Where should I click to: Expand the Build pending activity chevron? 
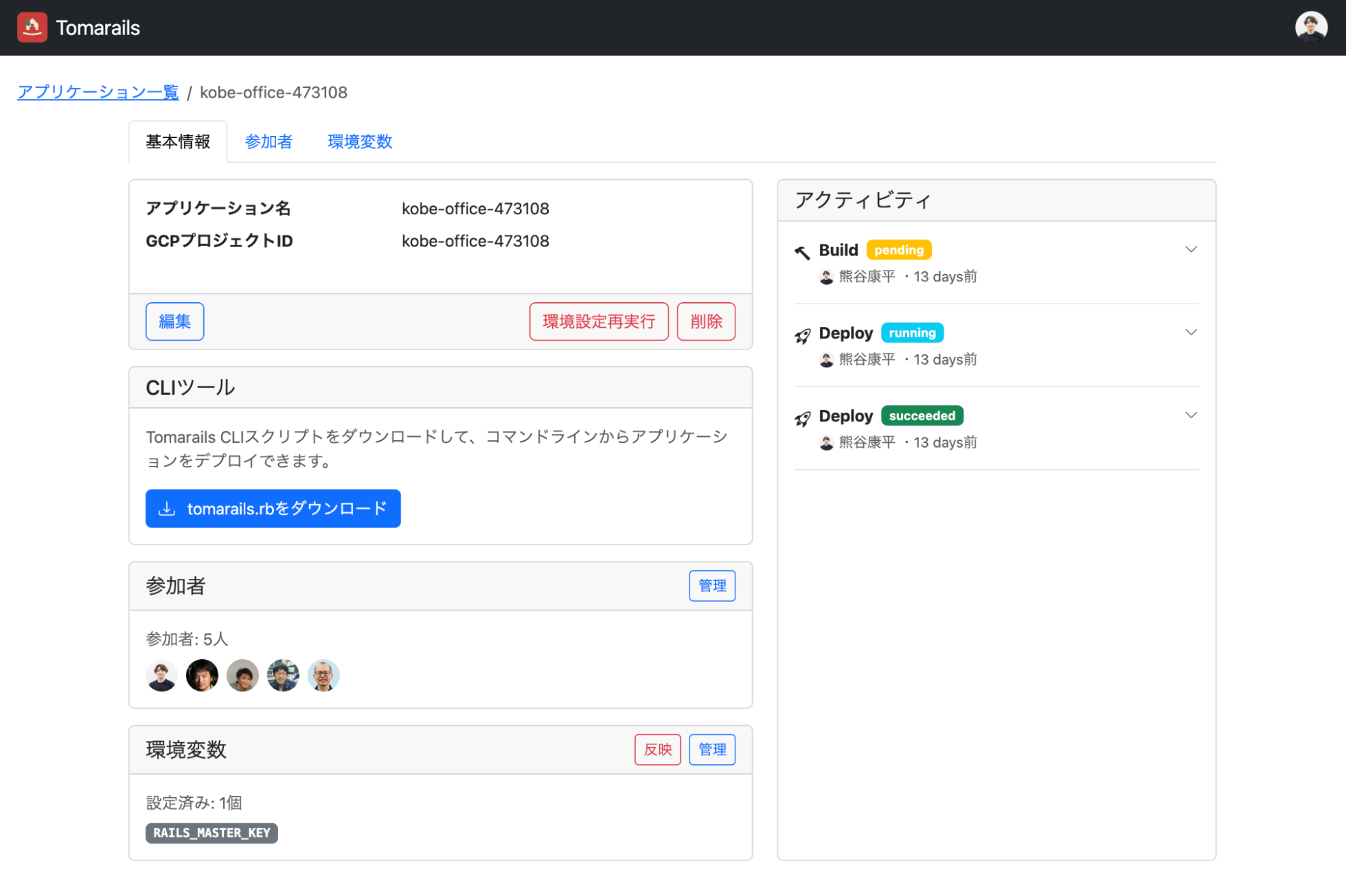[1190, 250]
